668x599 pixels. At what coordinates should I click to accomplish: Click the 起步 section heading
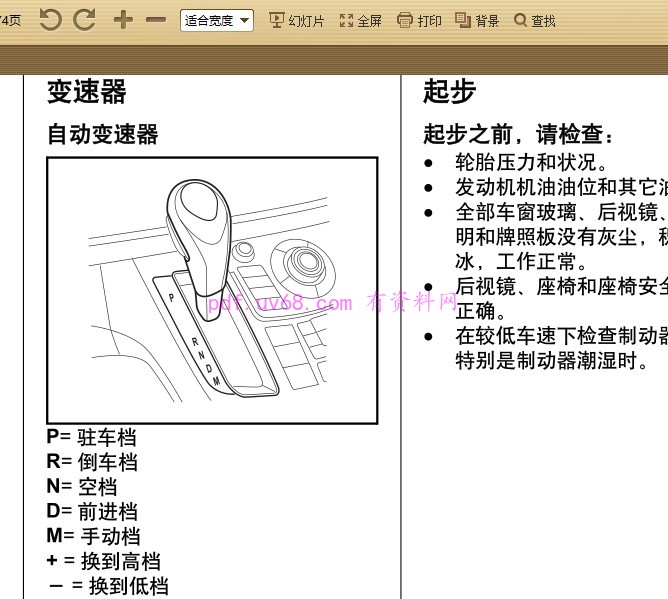coord(449,92)
